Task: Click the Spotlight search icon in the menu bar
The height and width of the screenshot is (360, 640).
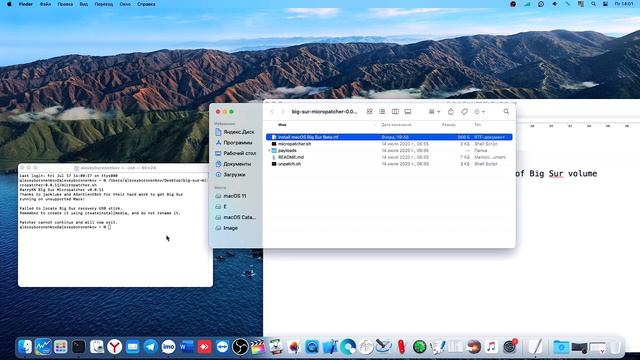Action: click(593, 4)
